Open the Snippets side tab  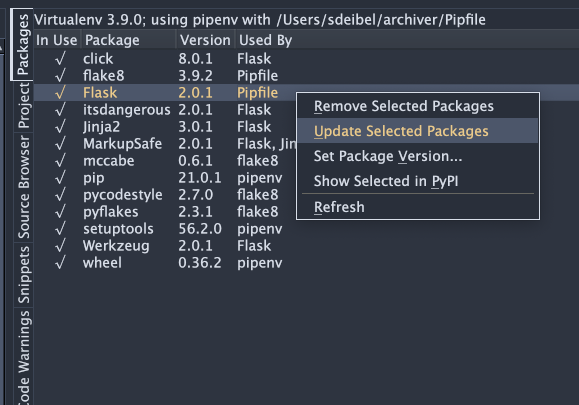click(x=24, y=275)
